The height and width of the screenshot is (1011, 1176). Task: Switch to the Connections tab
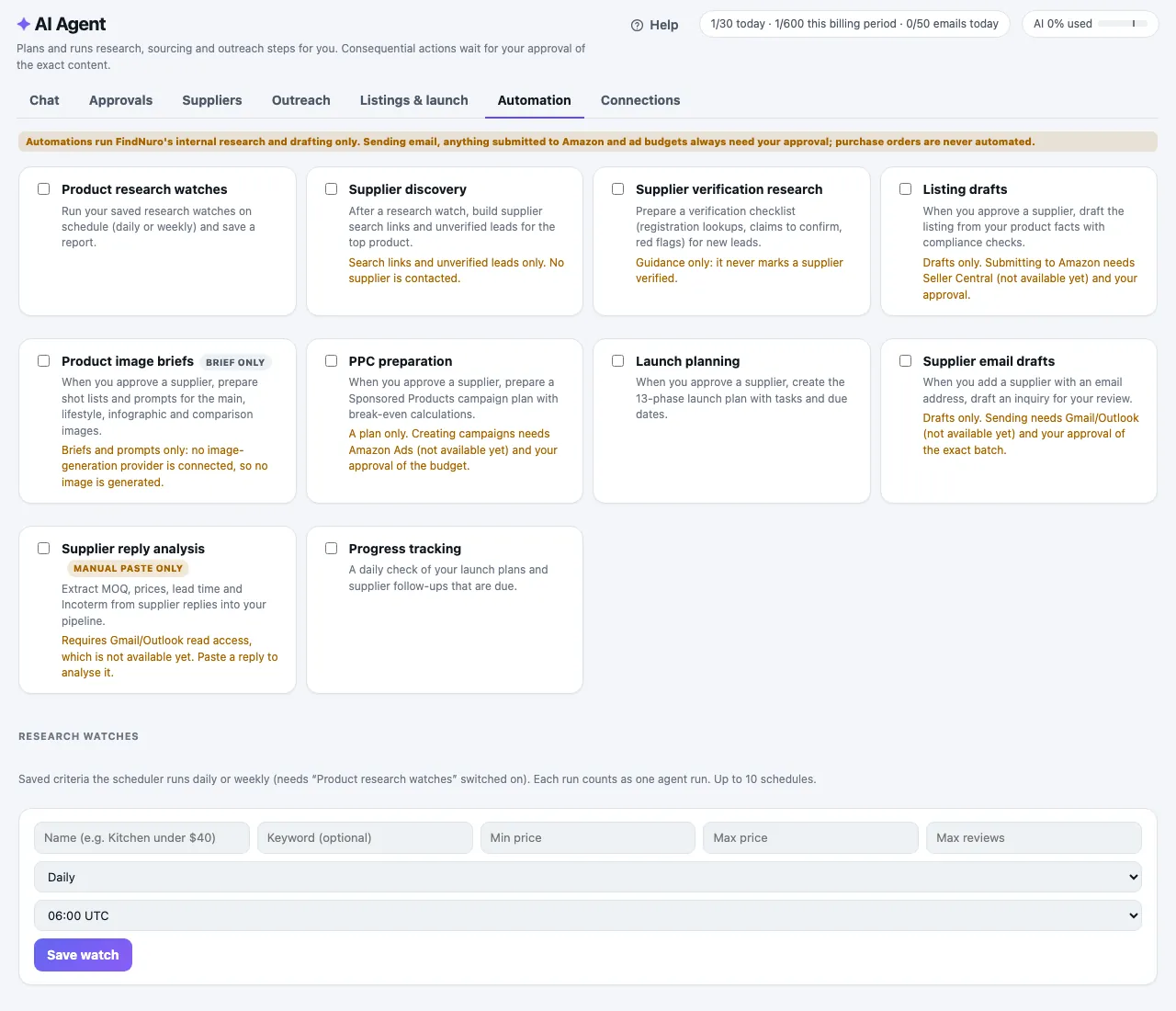point(640,100)
